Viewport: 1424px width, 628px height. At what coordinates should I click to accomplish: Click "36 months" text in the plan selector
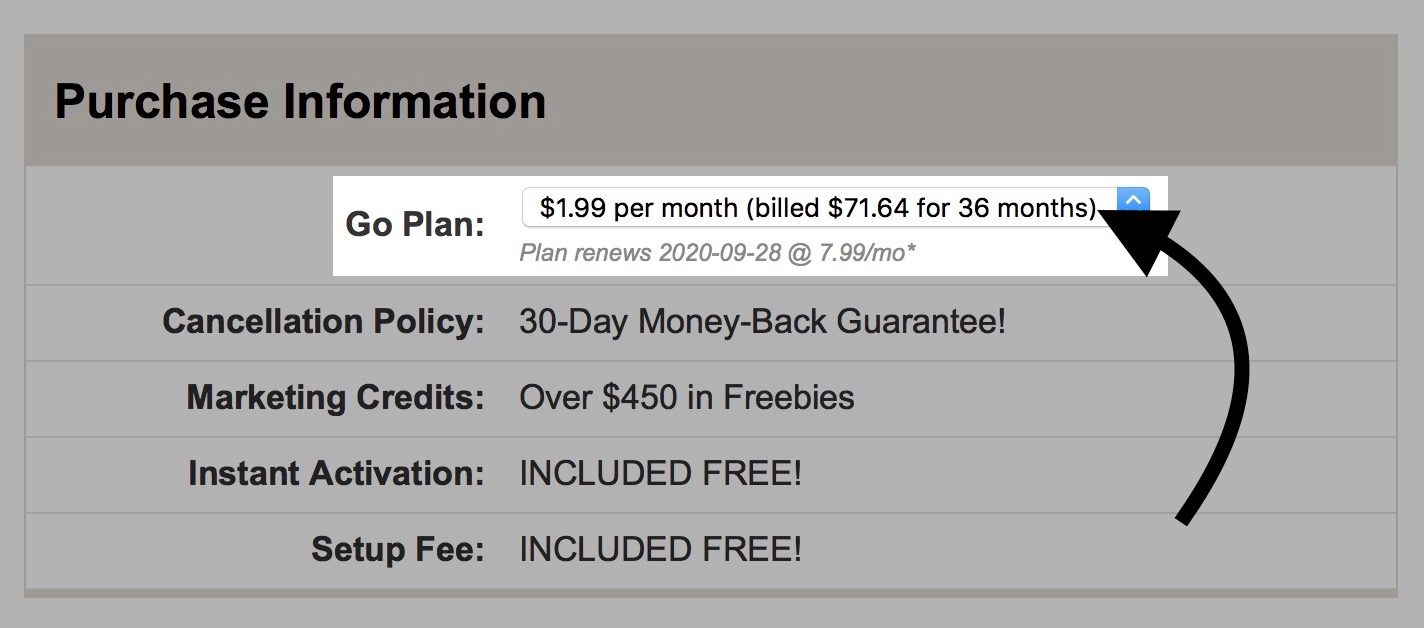click(x=1025, y=208)
